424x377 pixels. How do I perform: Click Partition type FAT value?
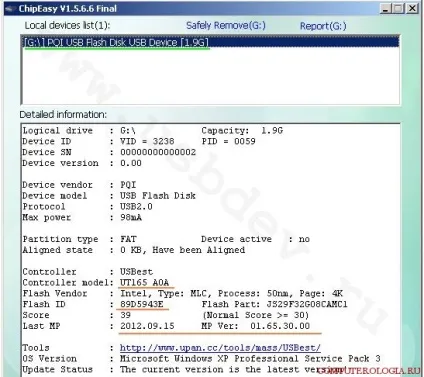128,239
